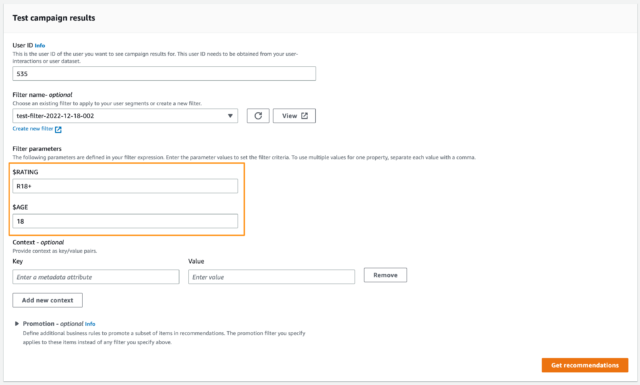Screen dimensions: 640x385
Task: Open the Filter name dropdown arrow
Action: click(x=230, y=116)
